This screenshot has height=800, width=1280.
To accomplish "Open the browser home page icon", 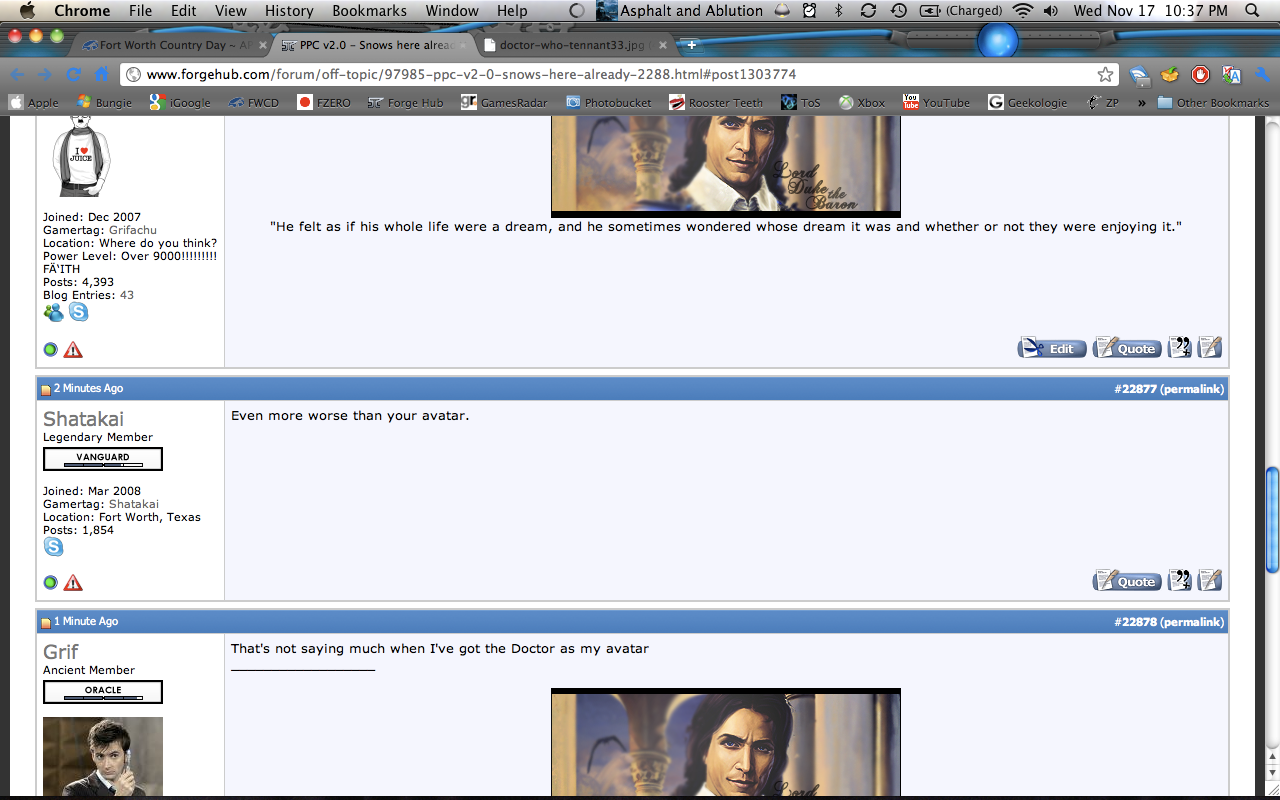I will click(x=101, y=75).
